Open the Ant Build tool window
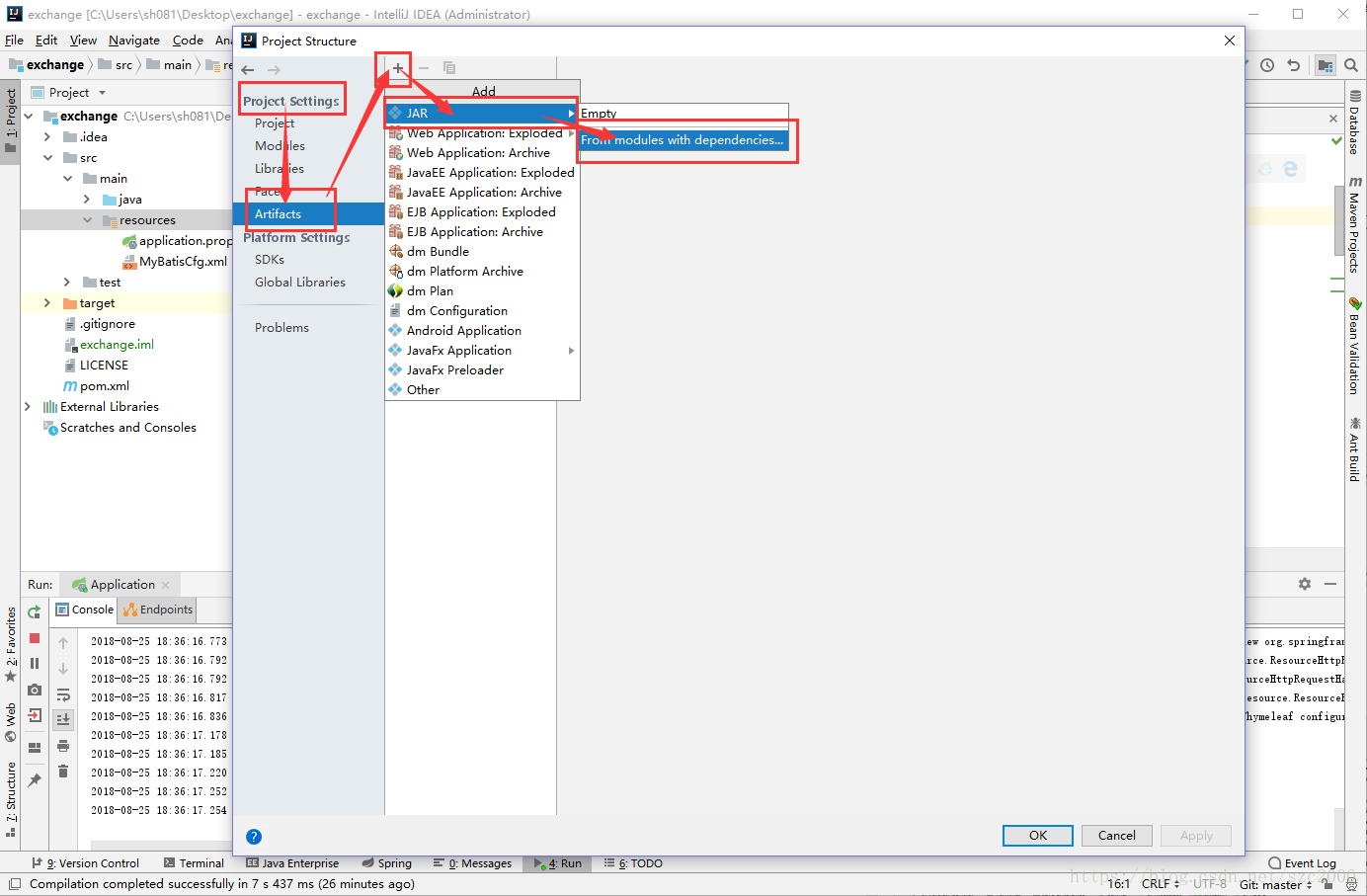 (x=1354, y=449)
